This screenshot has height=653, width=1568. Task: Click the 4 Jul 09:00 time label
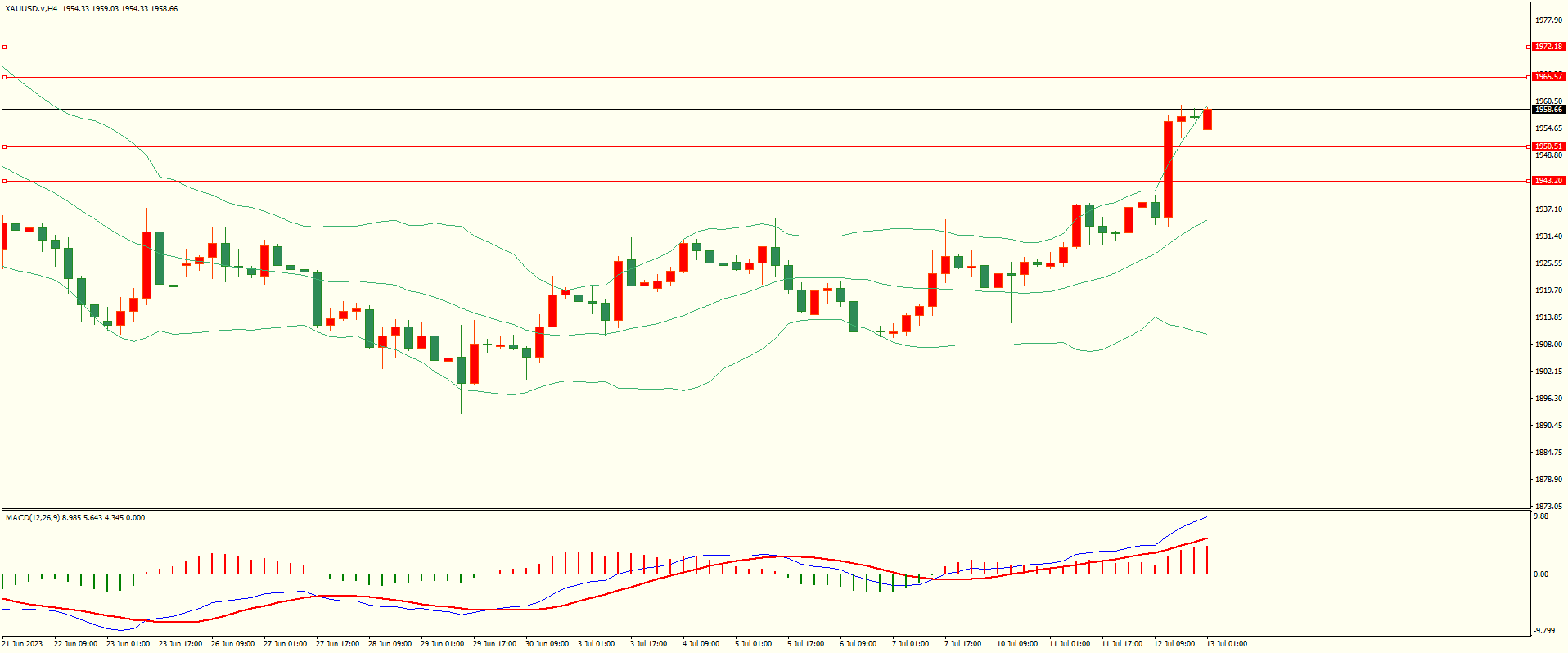(701, 644)
